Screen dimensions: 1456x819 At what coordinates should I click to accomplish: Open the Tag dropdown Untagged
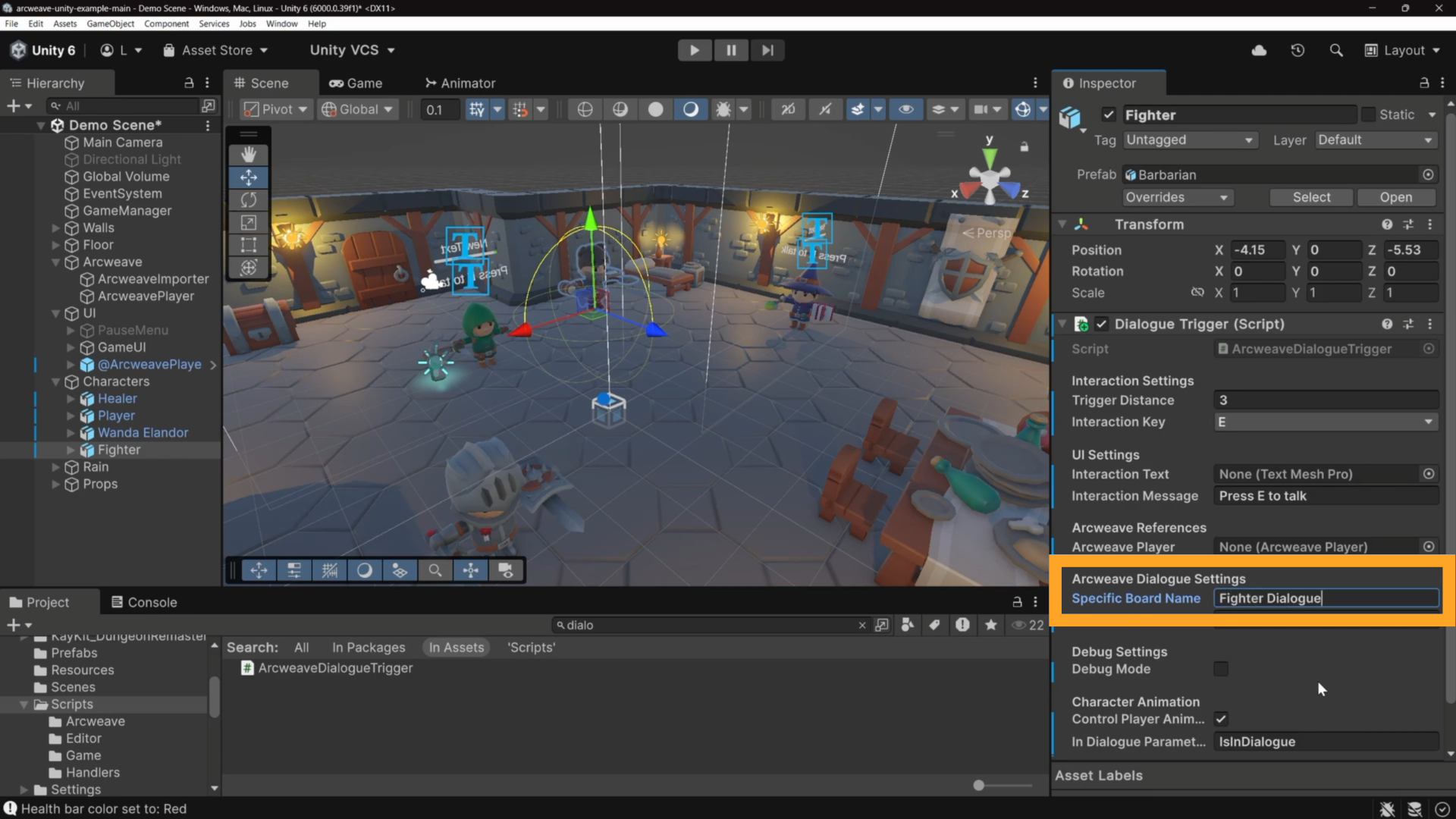1189,140
